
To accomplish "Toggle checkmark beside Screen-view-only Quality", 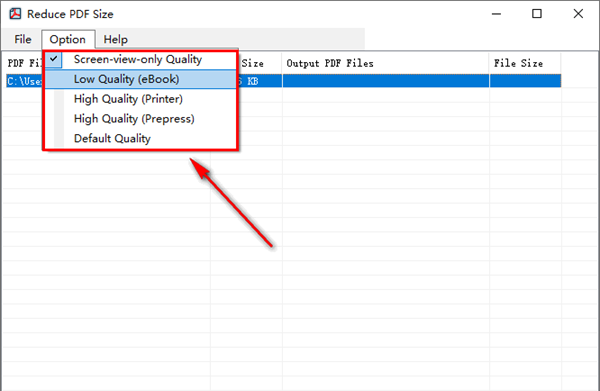I will click(54, 59).
